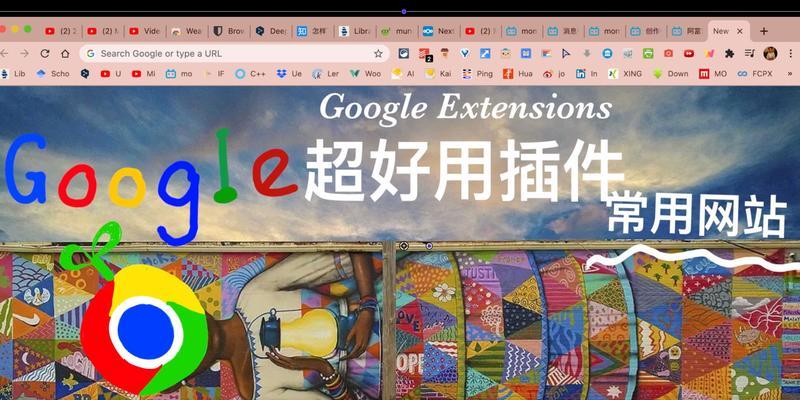800x400 pixels.
Task: Open the LinkedIn 'In' bookmark
Action: coord(586,74)
